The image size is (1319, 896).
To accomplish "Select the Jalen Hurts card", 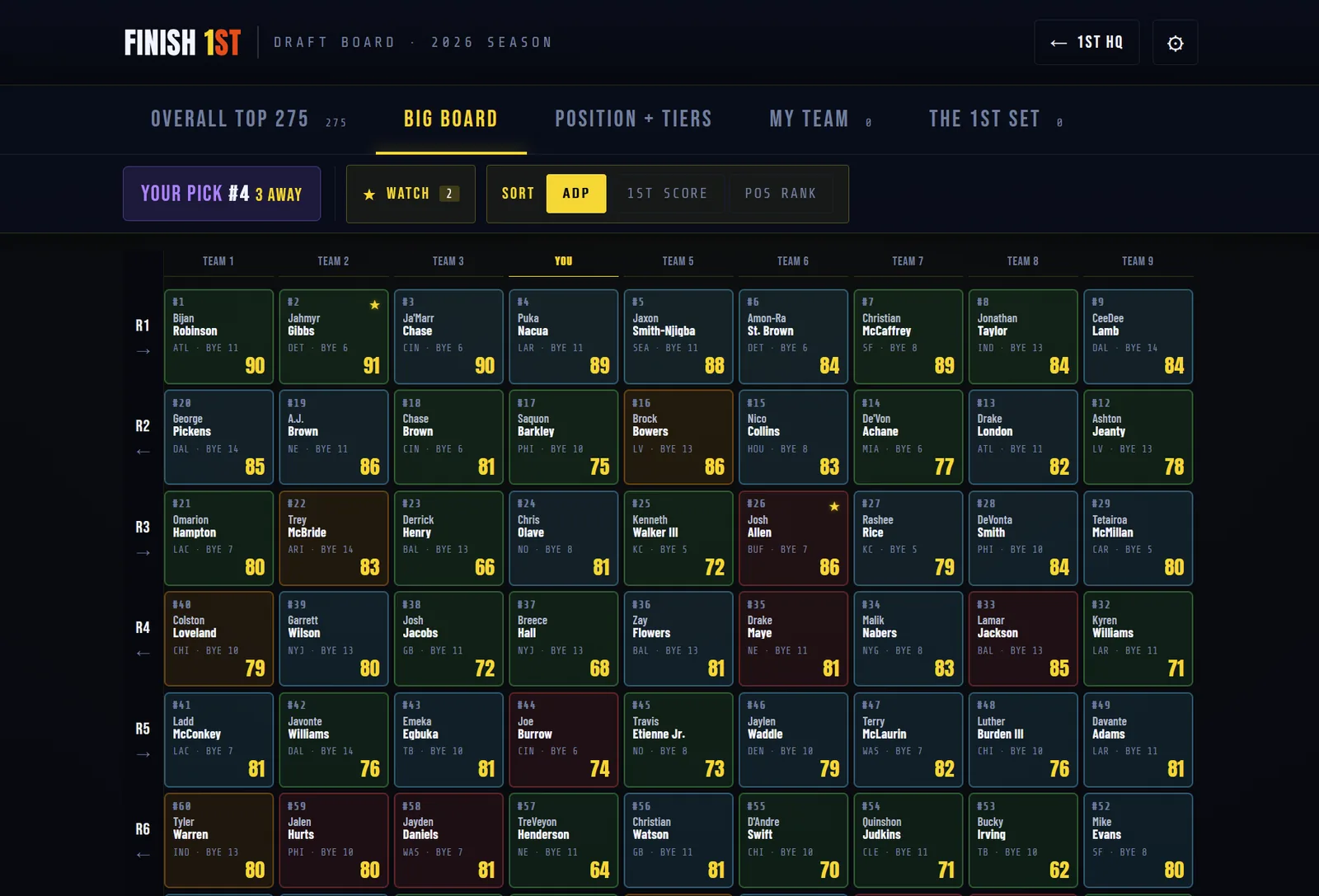I will click(x=334, y=841).
